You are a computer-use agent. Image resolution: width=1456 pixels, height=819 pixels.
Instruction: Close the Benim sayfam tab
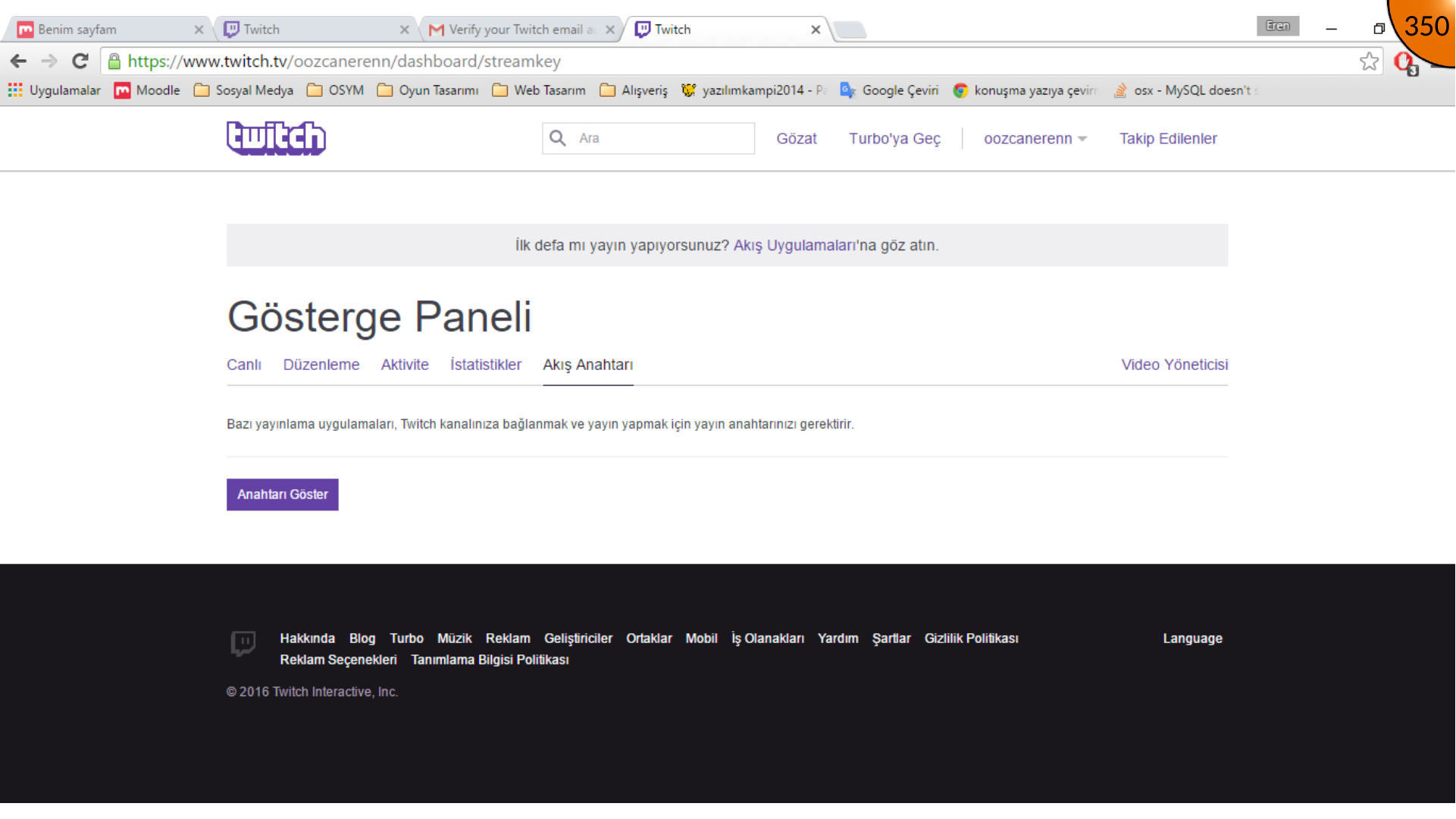pyautogui.click(x=199, y=30)
